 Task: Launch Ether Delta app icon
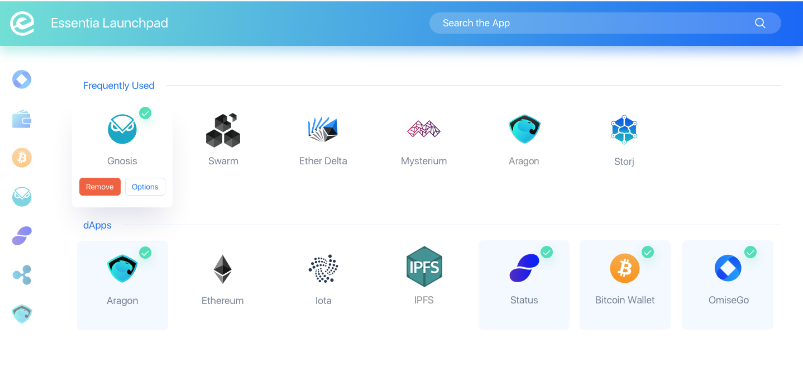pos(323,130)
